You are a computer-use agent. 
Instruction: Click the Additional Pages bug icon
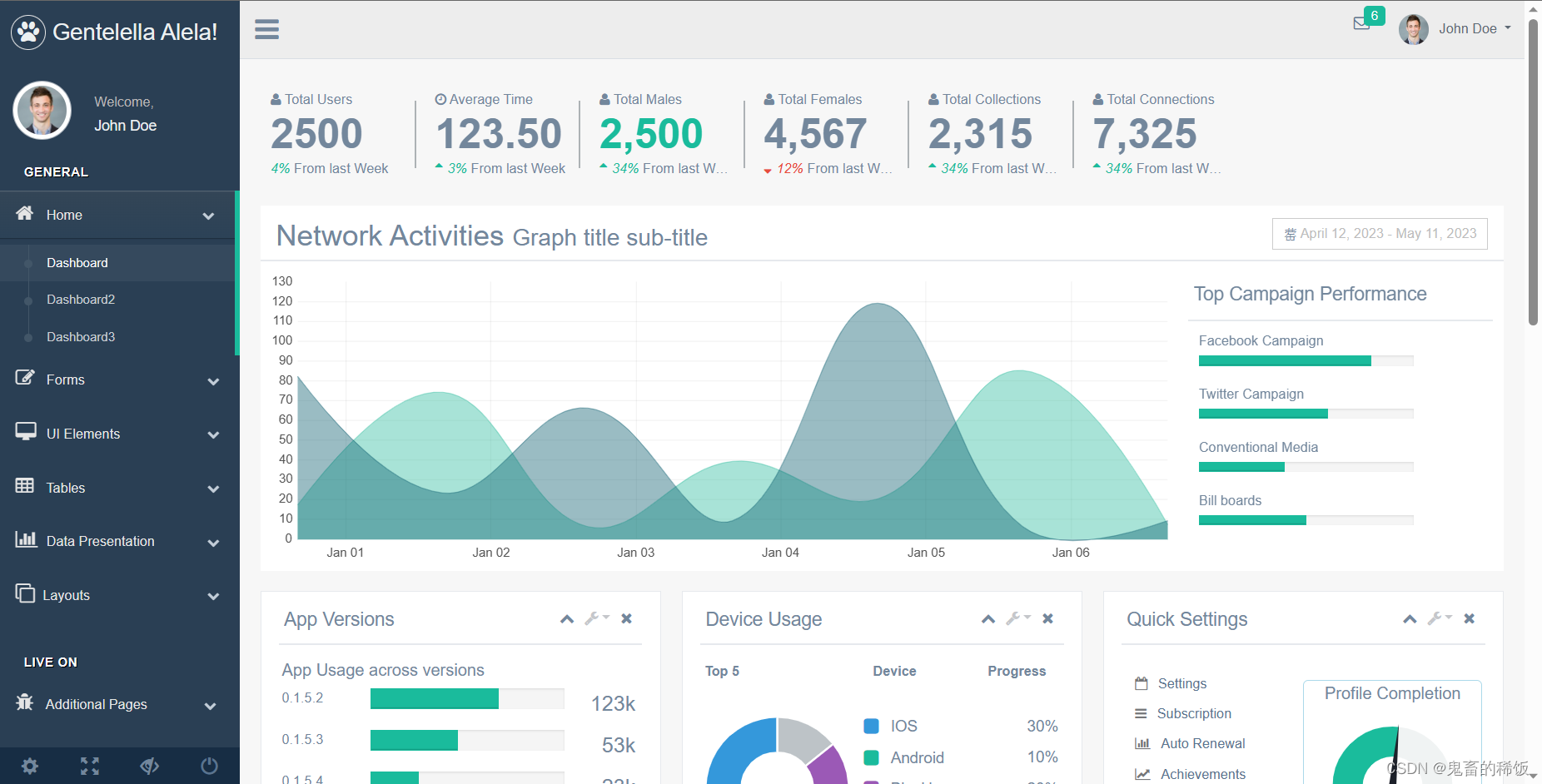tap(25, 702)
